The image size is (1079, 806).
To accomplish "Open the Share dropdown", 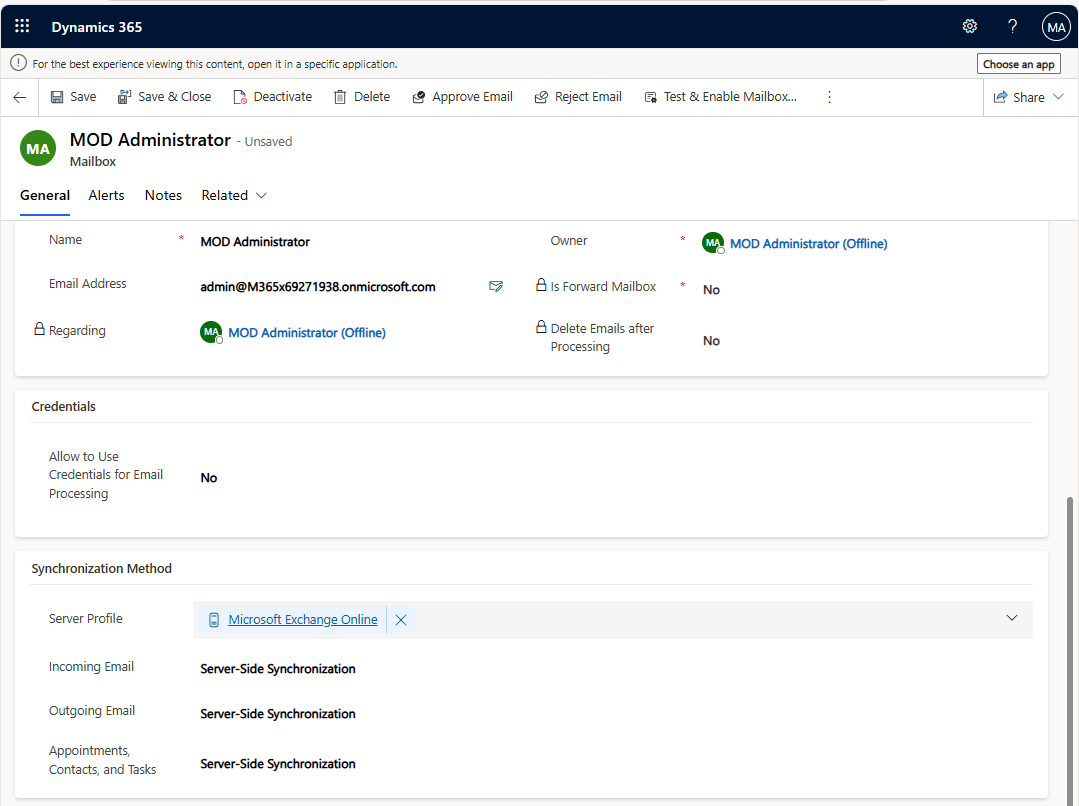I will 1029,96.
